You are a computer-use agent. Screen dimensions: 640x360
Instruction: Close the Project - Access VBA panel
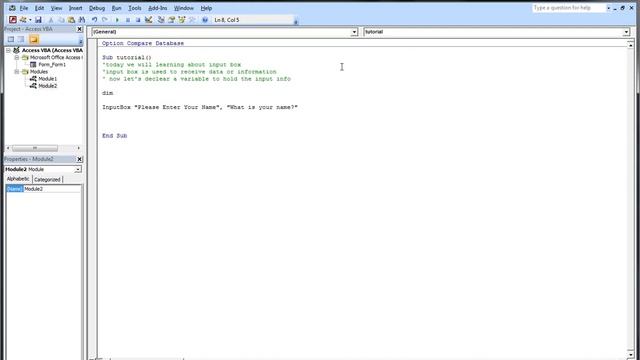[80, 29]
